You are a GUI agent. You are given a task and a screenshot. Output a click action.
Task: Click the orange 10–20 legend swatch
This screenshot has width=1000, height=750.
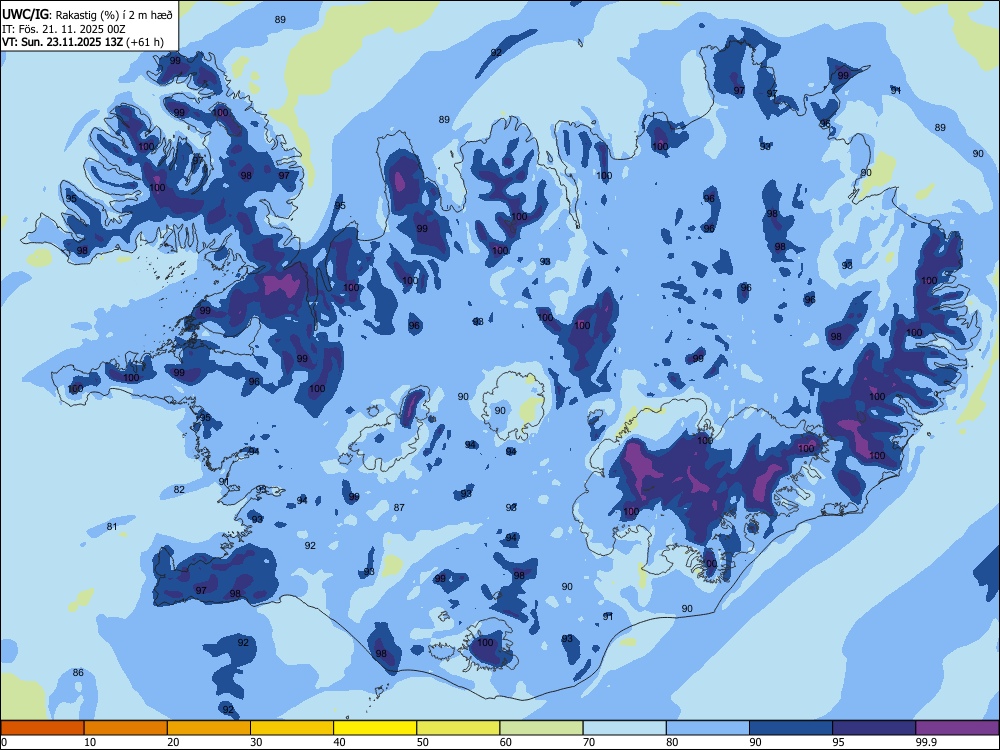click(x=126, y=728)
